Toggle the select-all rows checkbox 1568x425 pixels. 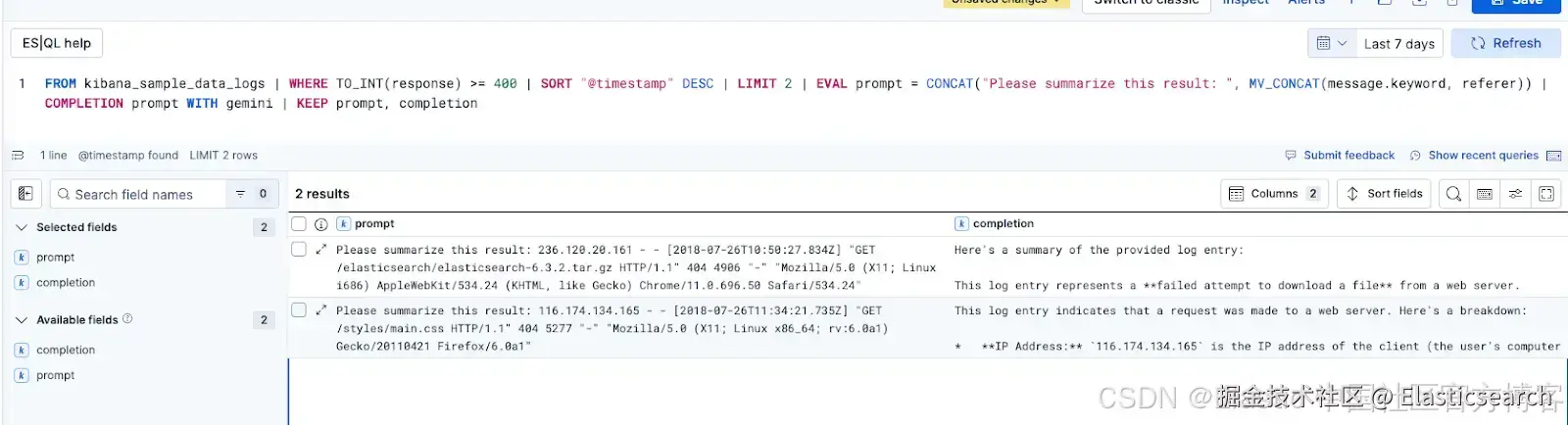299,224
